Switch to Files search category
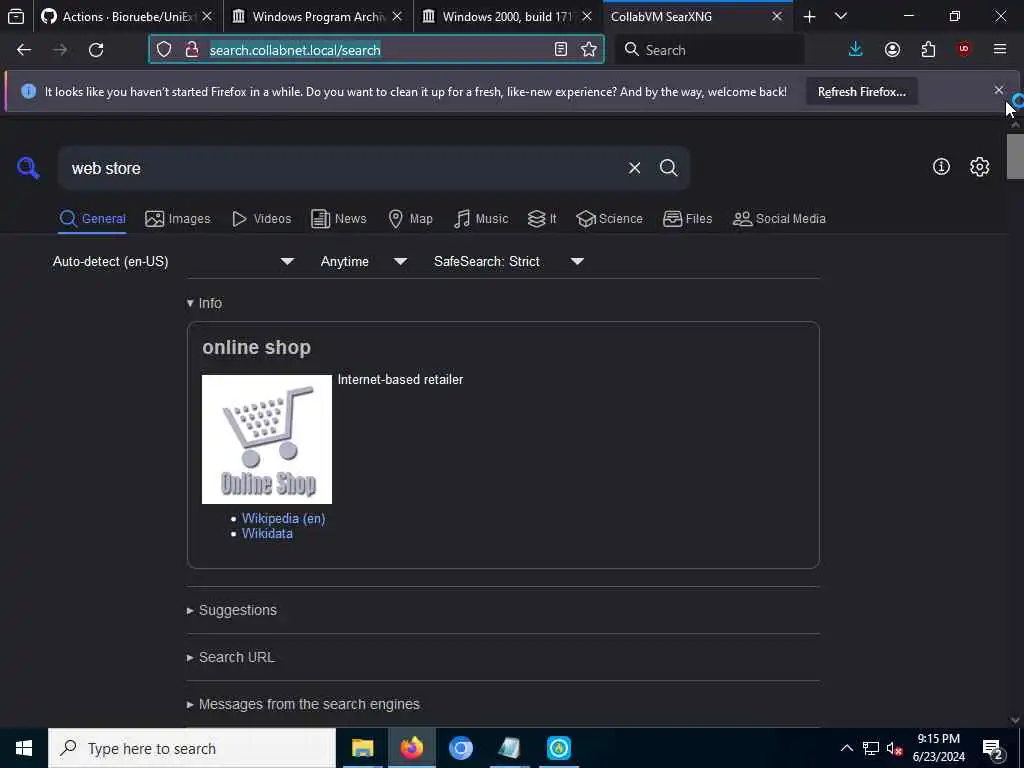Viewport: 1024px width, 768px height. tap(687, 219)
